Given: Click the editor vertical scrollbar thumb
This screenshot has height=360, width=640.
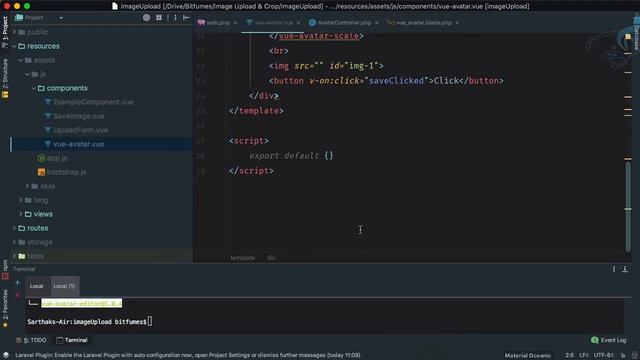Looking at the screenshot, I should coord(628,206).
